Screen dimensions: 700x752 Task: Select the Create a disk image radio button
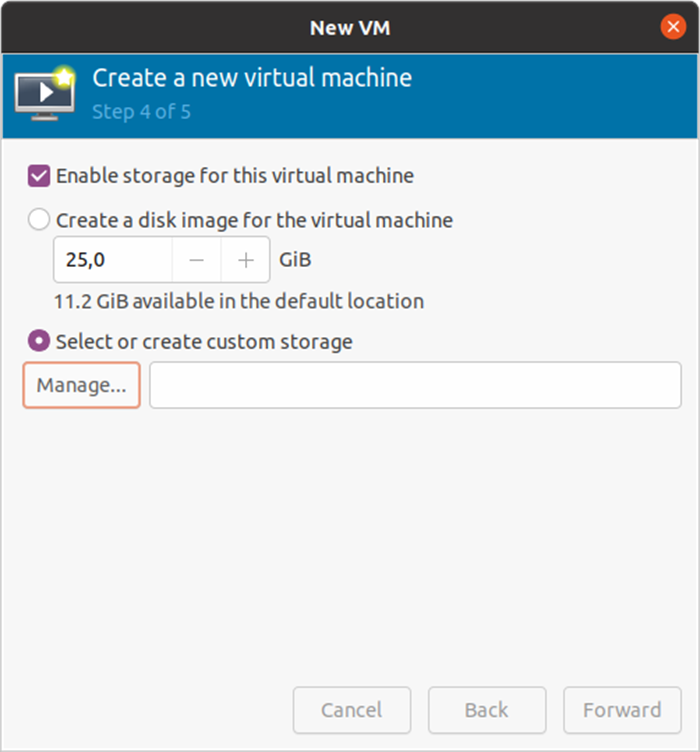(x=40, y=220)
